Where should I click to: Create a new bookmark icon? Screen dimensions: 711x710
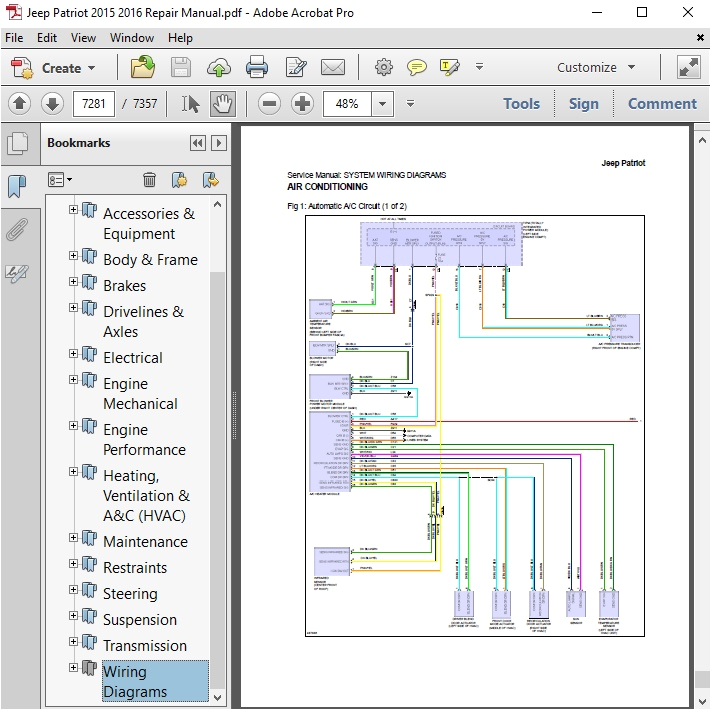180,180
